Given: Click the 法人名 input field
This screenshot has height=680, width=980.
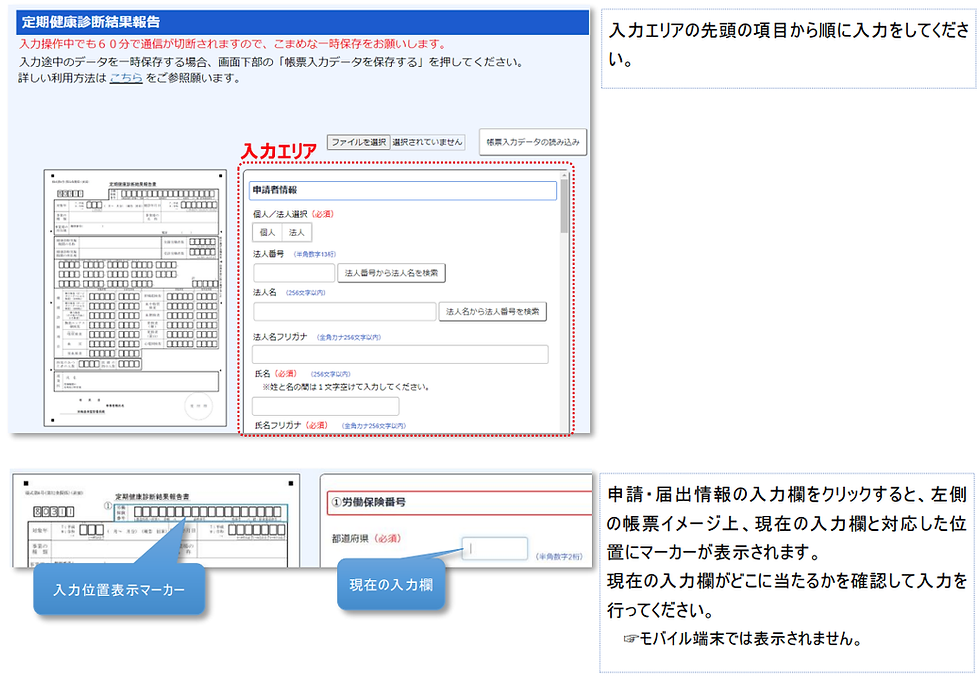Looking at the screenshot, I should [344, 311].
